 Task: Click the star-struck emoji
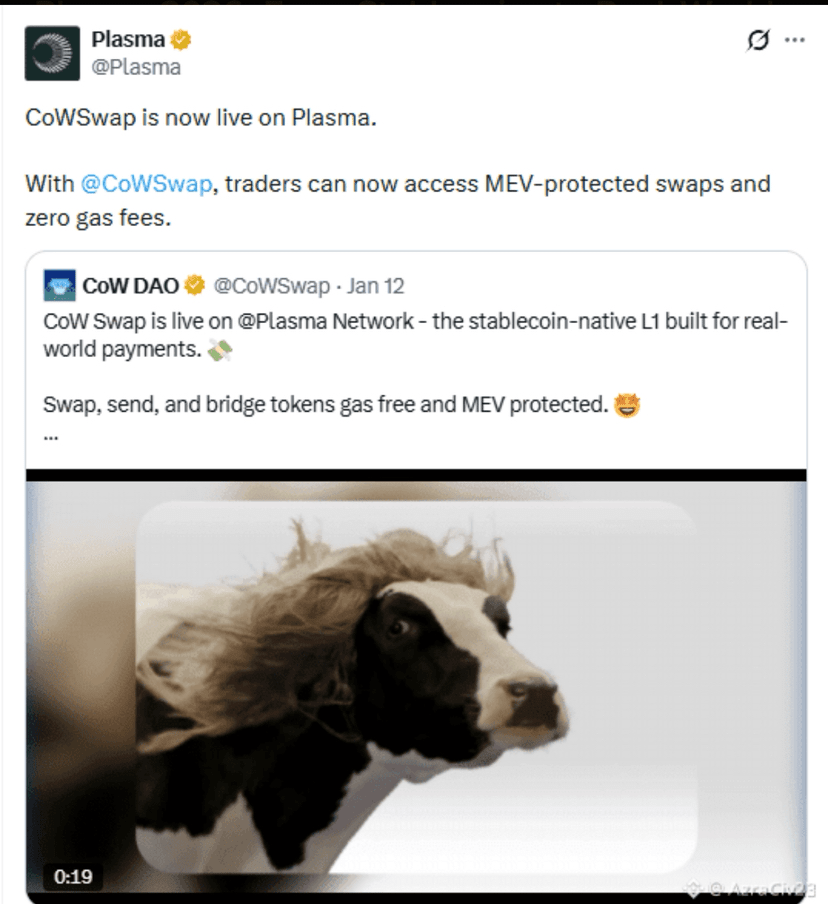point(627,405)
